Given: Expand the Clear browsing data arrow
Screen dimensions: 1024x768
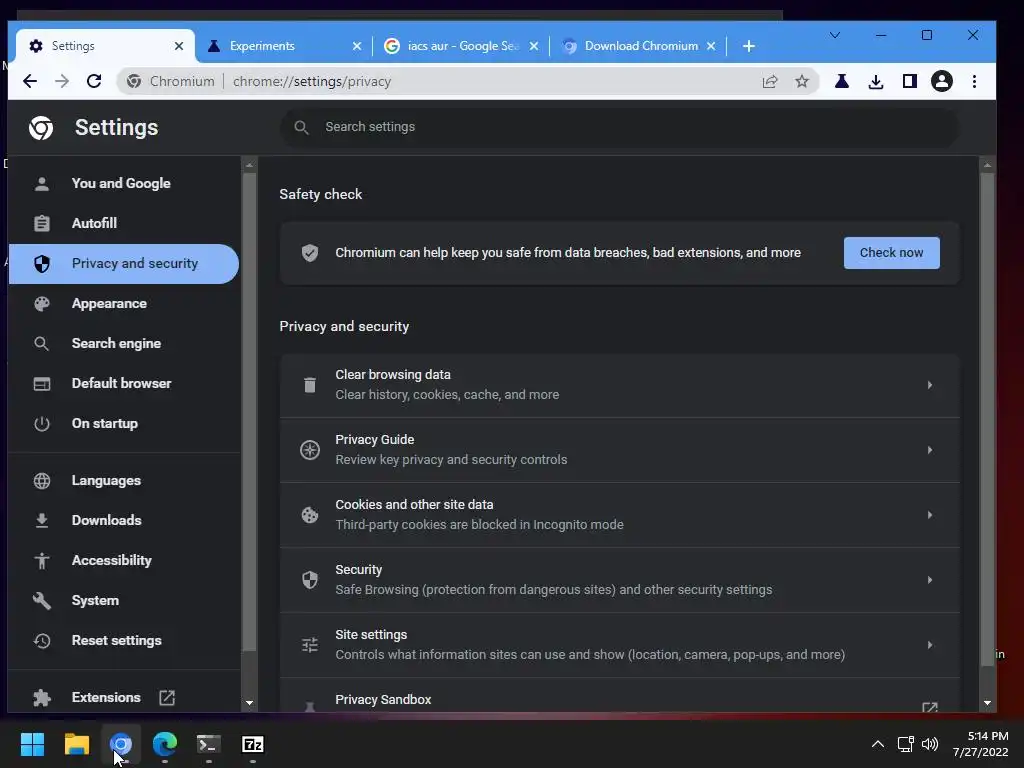Looking at the screenshot, I should (929, 385).
